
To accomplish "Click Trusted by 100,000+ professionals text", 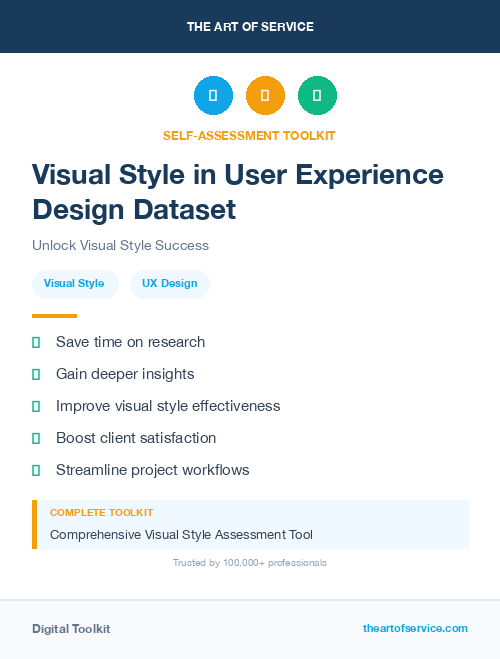I will coord(250,563).
